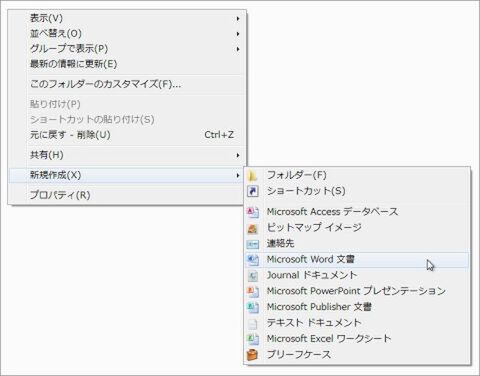Image resolution: width=480 pixels, height=376 pixels.
Task: Create a new ショートカット(S)
Action: [x=357, y=191]
